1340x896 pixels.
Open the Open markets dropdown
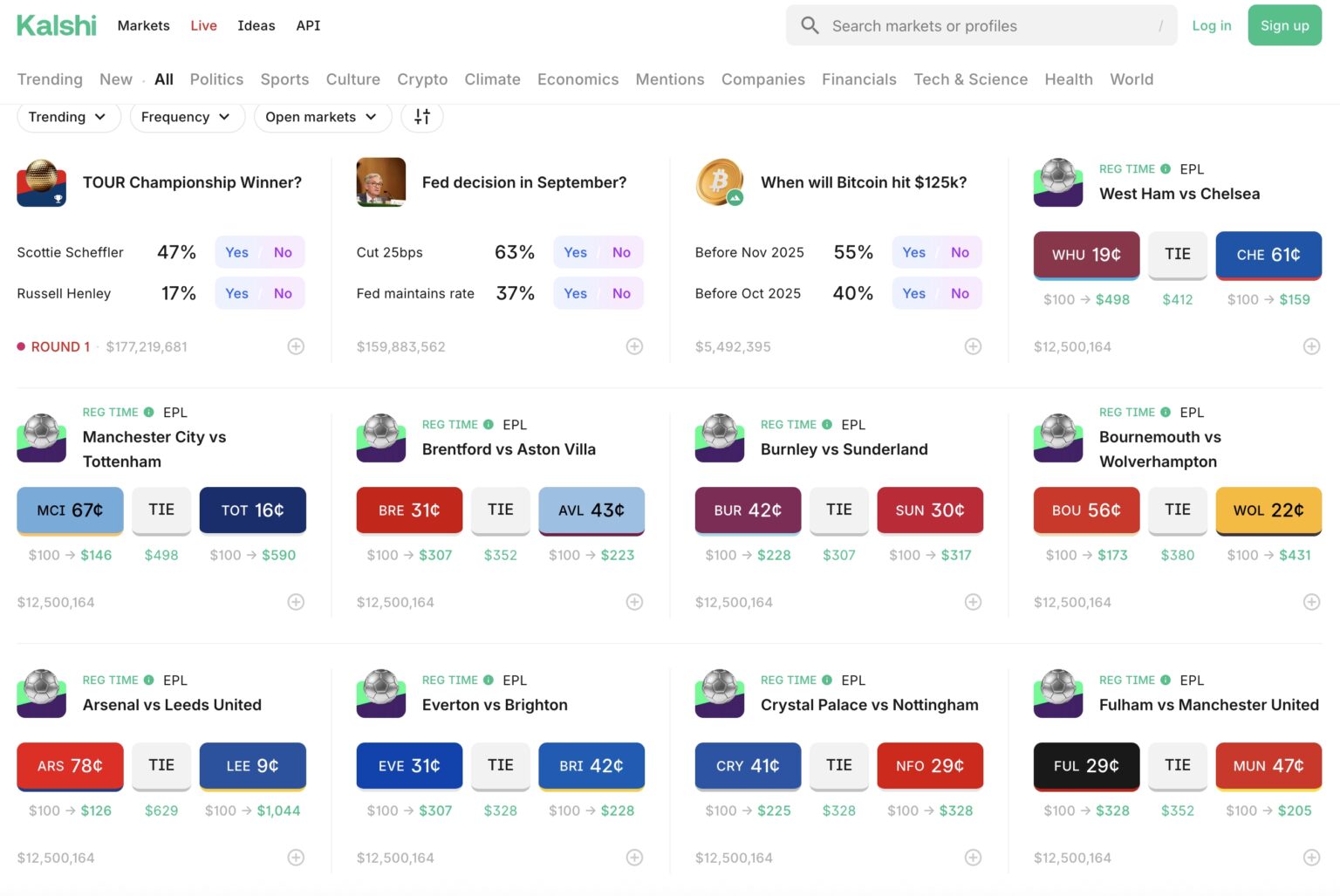[322, 116]
